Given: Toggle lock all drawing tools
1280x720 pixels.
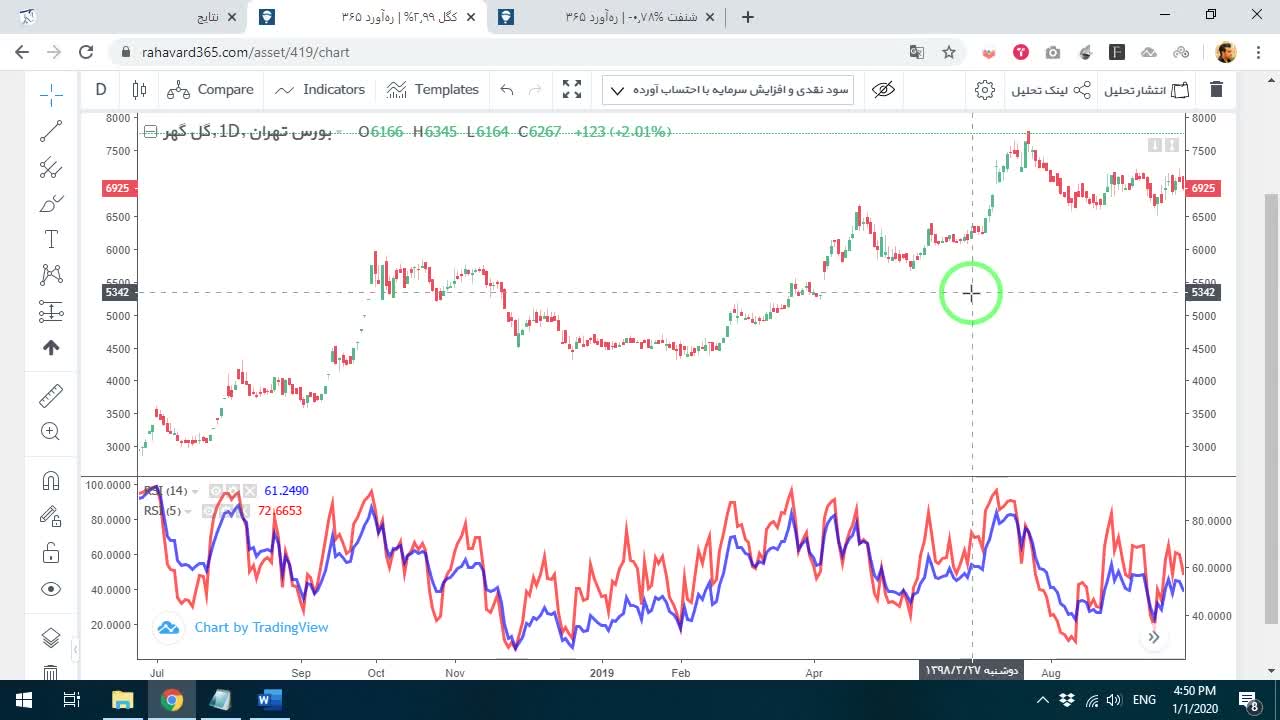Looking at the screenshot, I should [51, 553].
